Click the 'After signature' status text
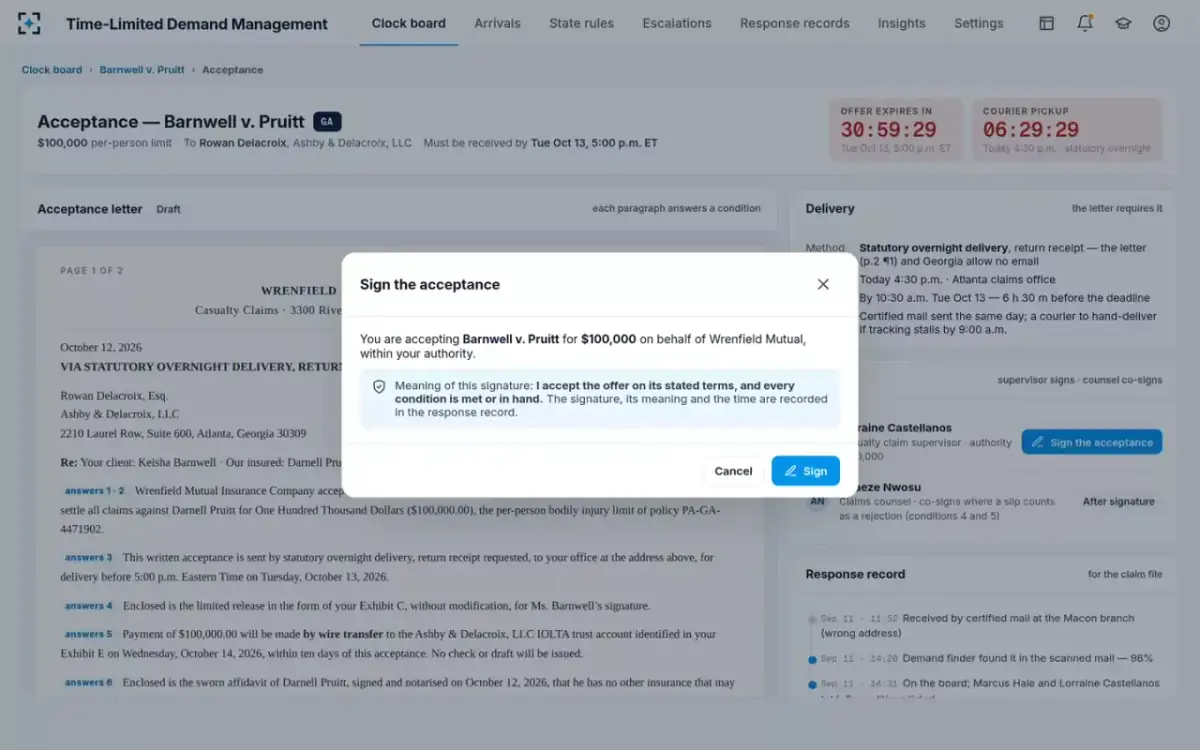 point(1119,502)
